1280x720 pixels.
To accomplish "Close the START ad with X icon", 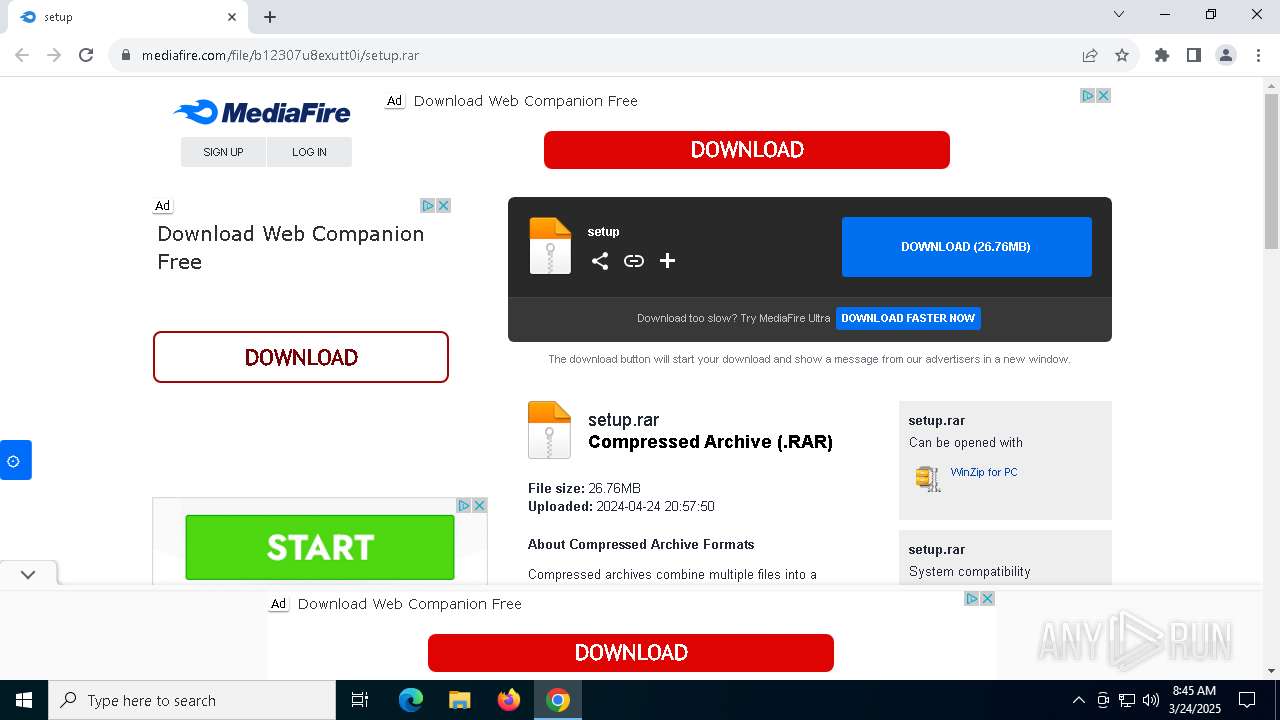I will tap(480, 505).
